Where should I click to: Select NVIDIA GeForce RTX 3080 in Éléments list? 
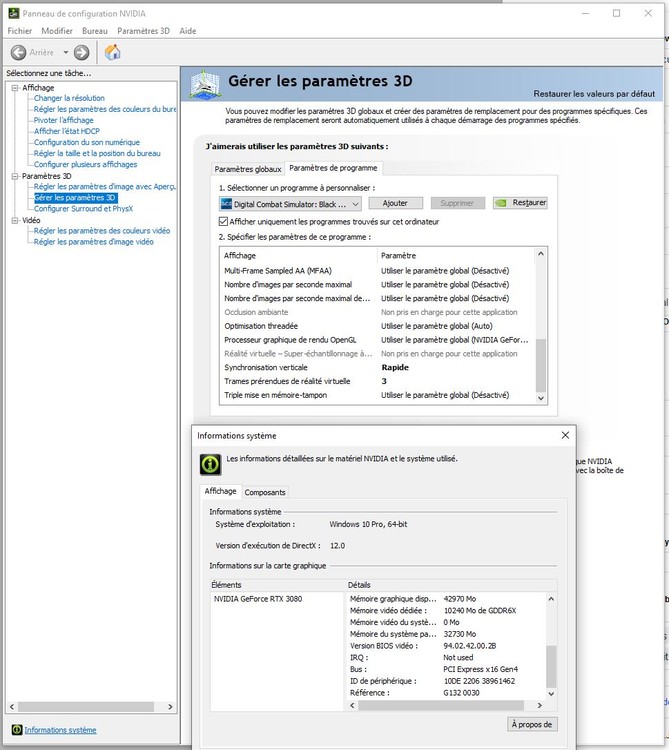[x=258, y=599]
